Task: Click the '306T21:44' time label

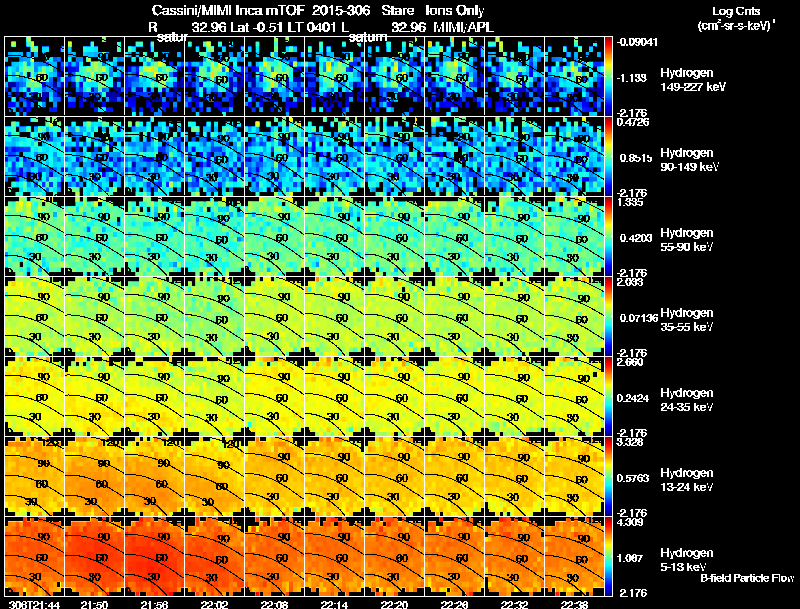Action: coord(34,604)
